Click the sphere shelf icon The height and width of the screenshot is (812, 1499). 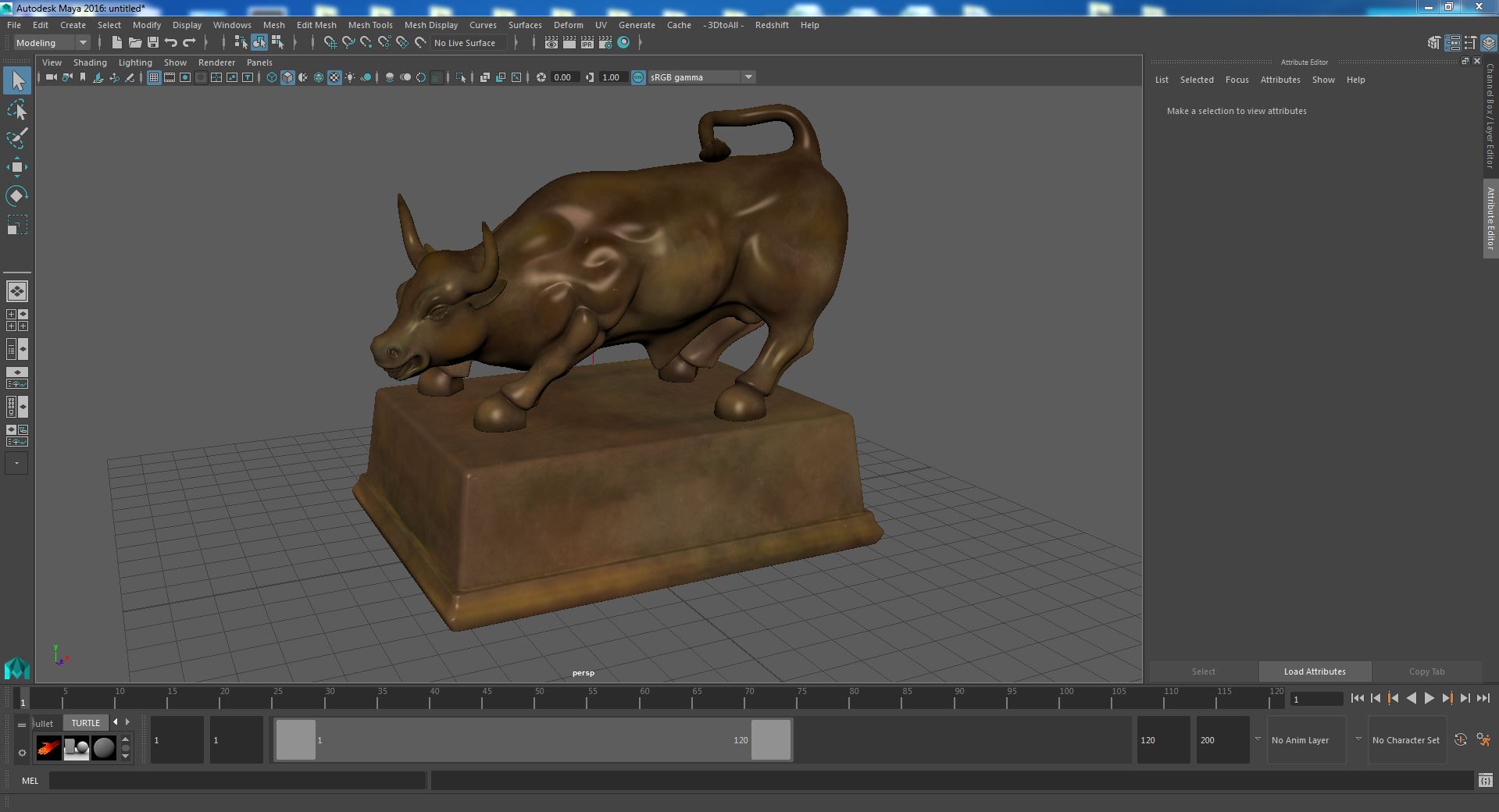click(x=104, y=748)
